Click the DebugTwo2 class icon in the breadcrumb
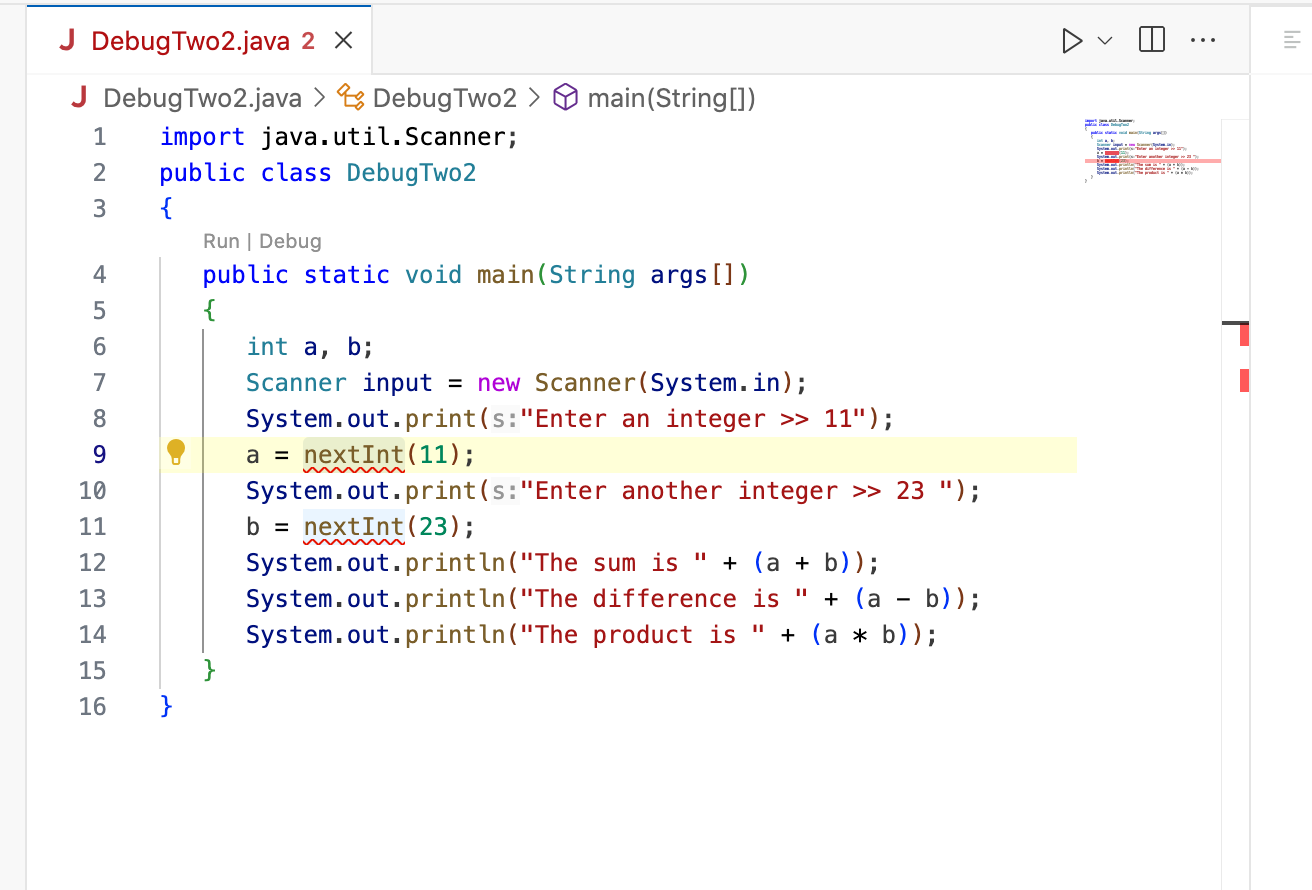The height and width of the screenshot is (890, 1312). click(x=350, y=97)
